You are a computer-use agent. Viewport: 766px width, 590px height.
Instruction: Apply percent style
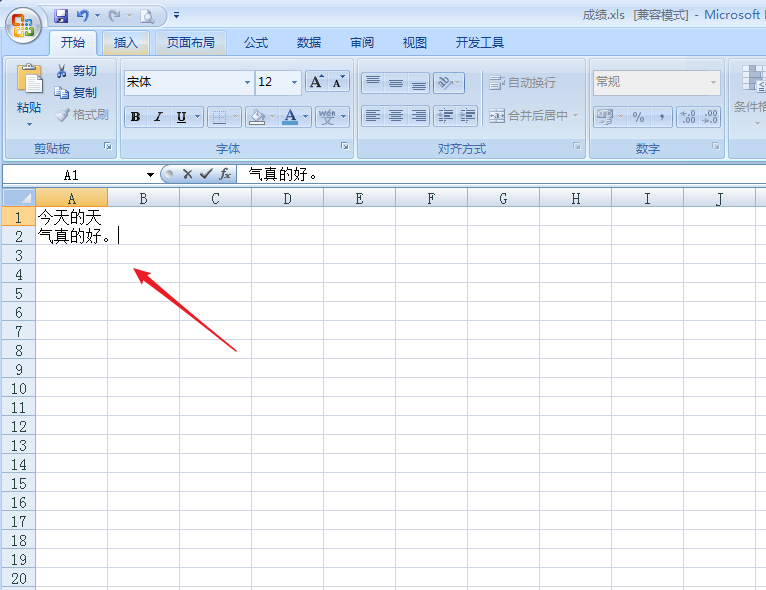[x=638, y=117]
